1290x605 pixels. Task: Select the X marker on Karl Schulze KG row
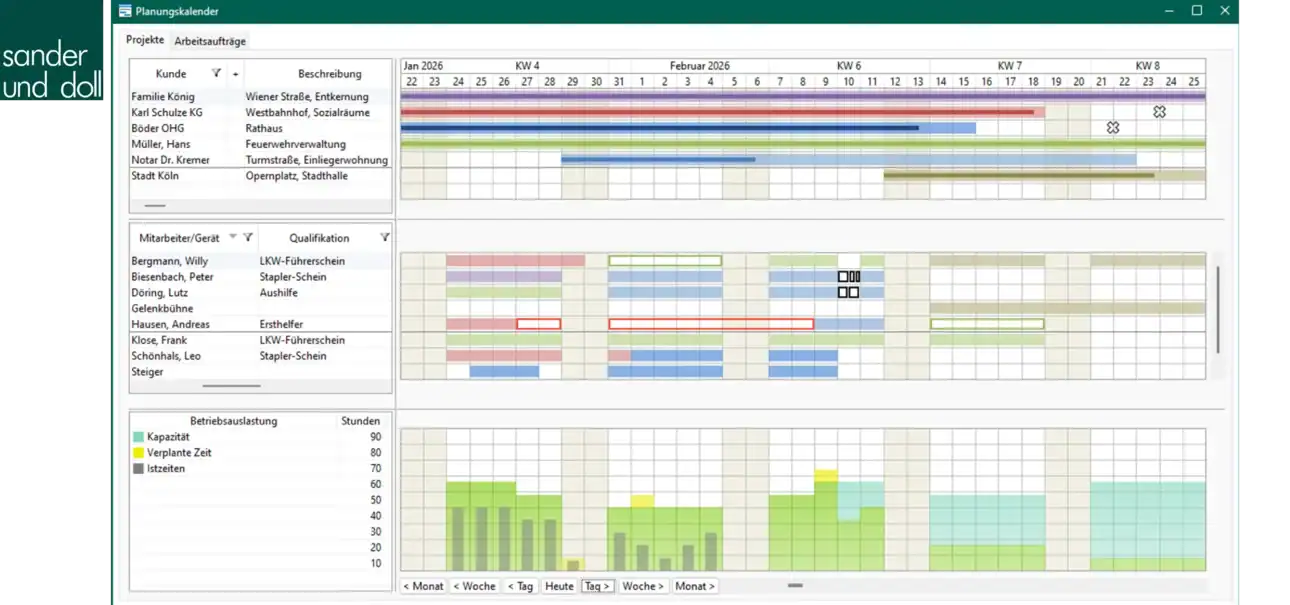pos(1159,112)
